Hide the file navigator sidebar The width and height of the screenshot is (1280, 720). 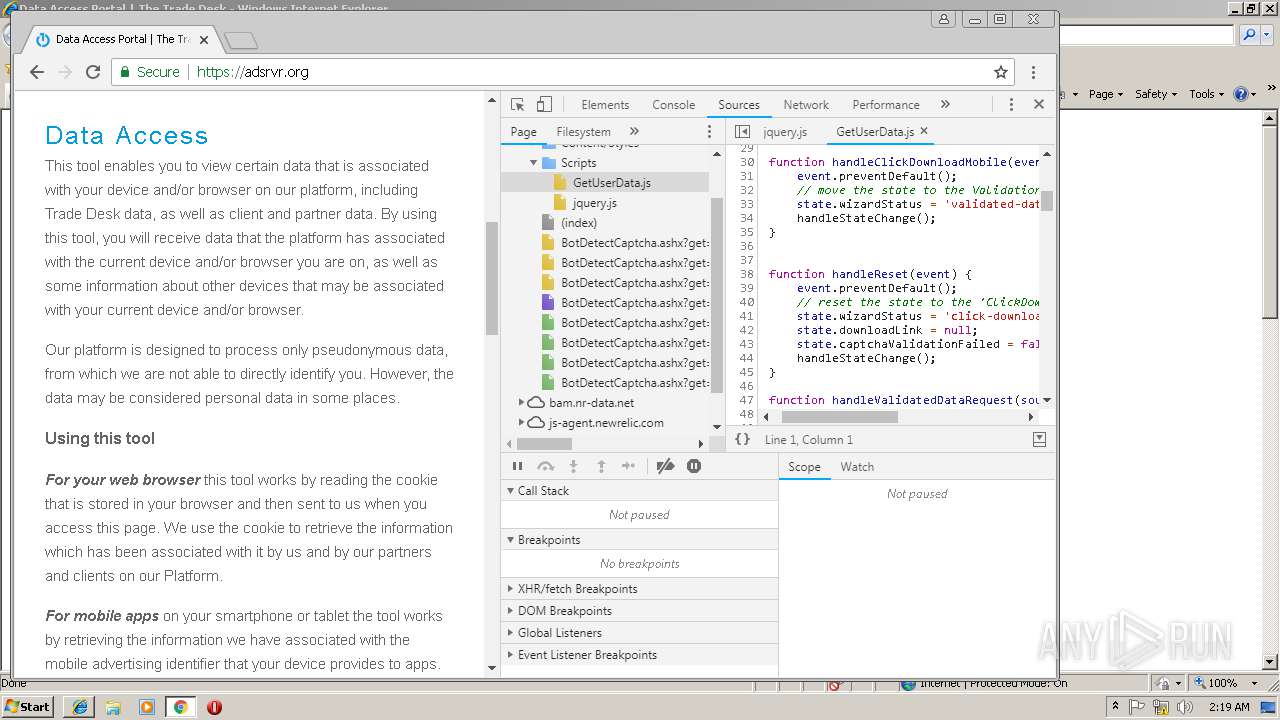(x=742, y=131)
